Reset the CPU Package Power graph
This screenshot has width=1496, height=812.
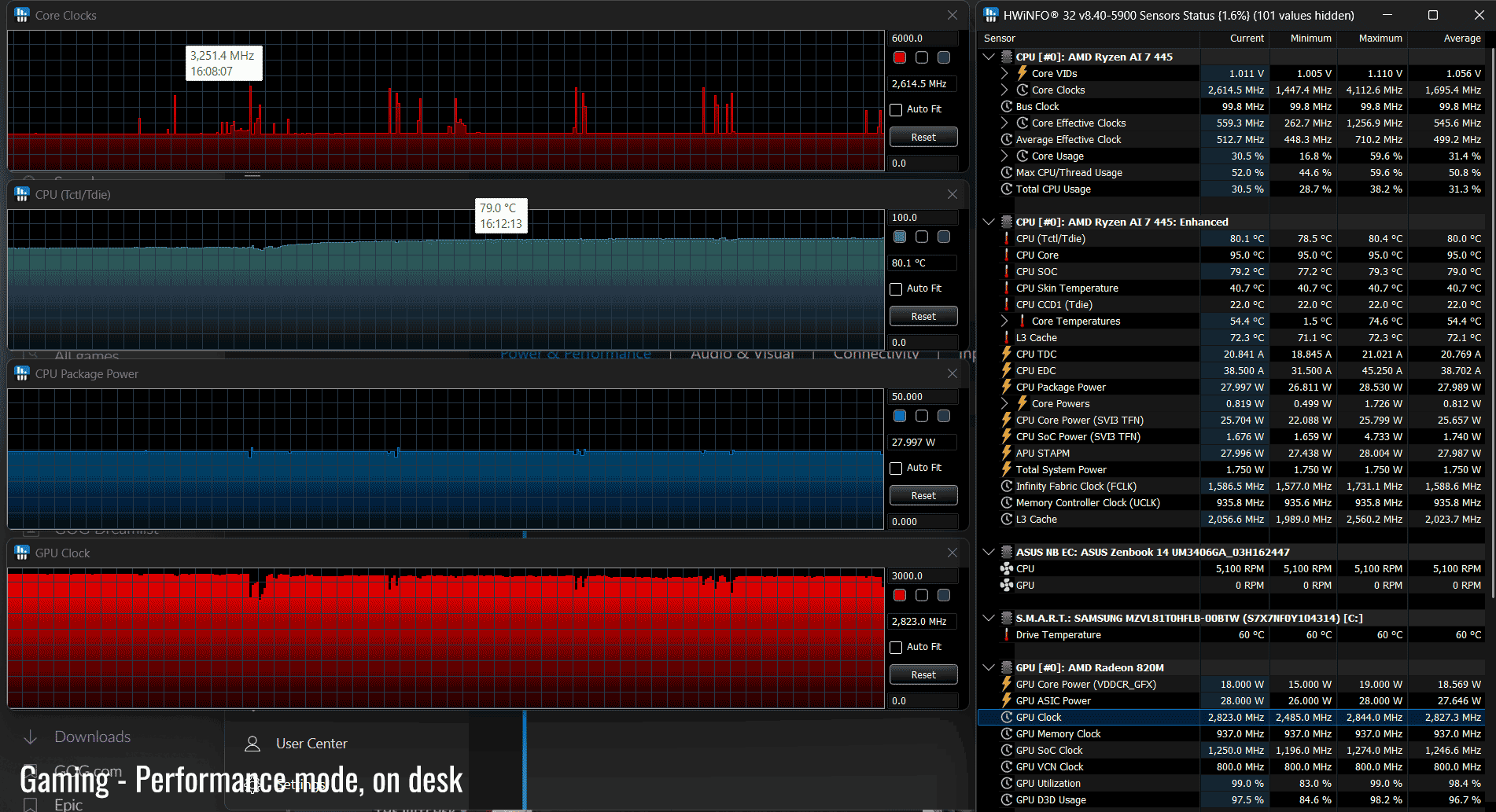pyautogui.click(x=923, y=495)
